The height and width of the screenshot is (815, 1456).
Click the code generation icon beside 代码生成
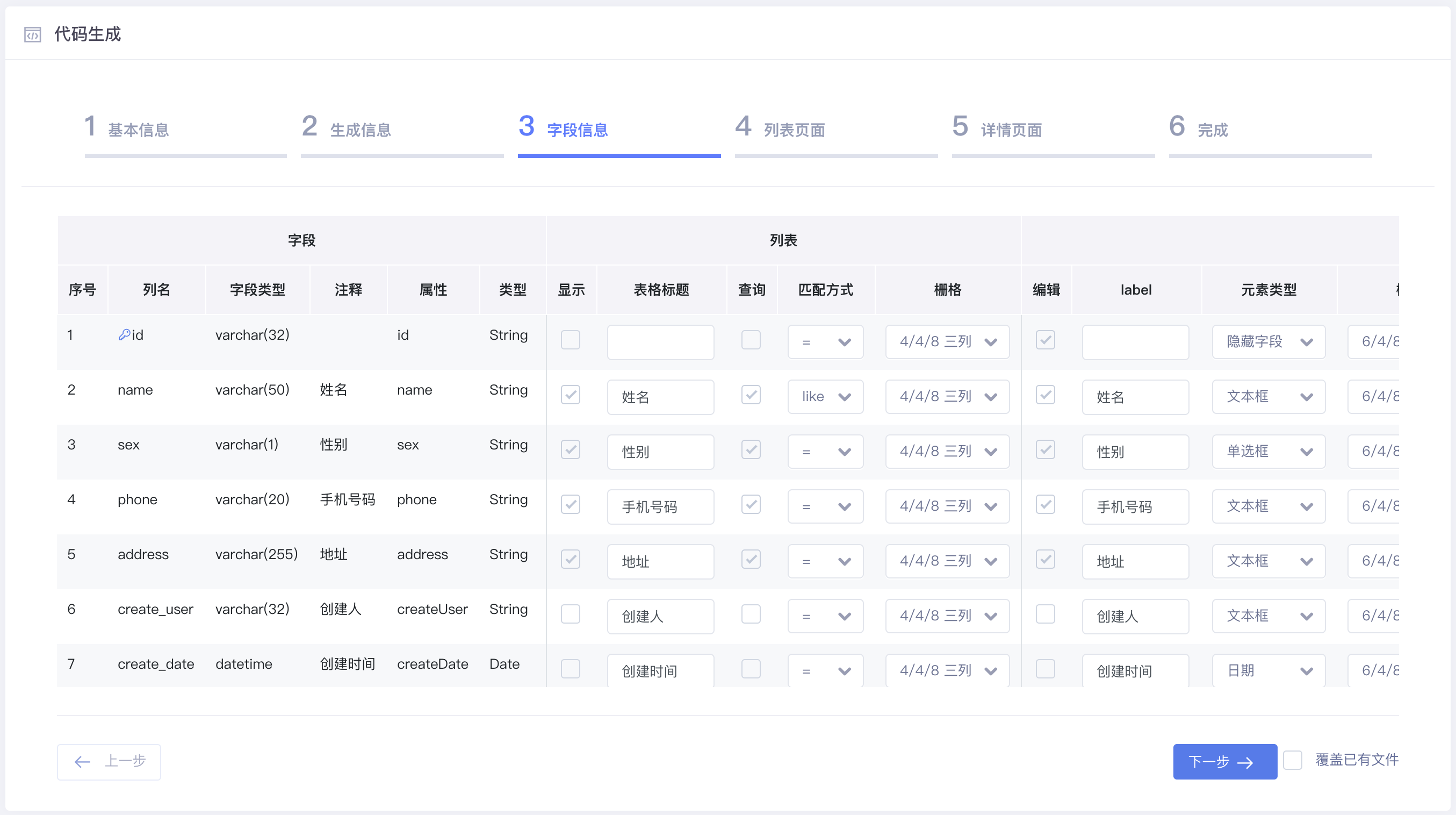coord(32,34)
